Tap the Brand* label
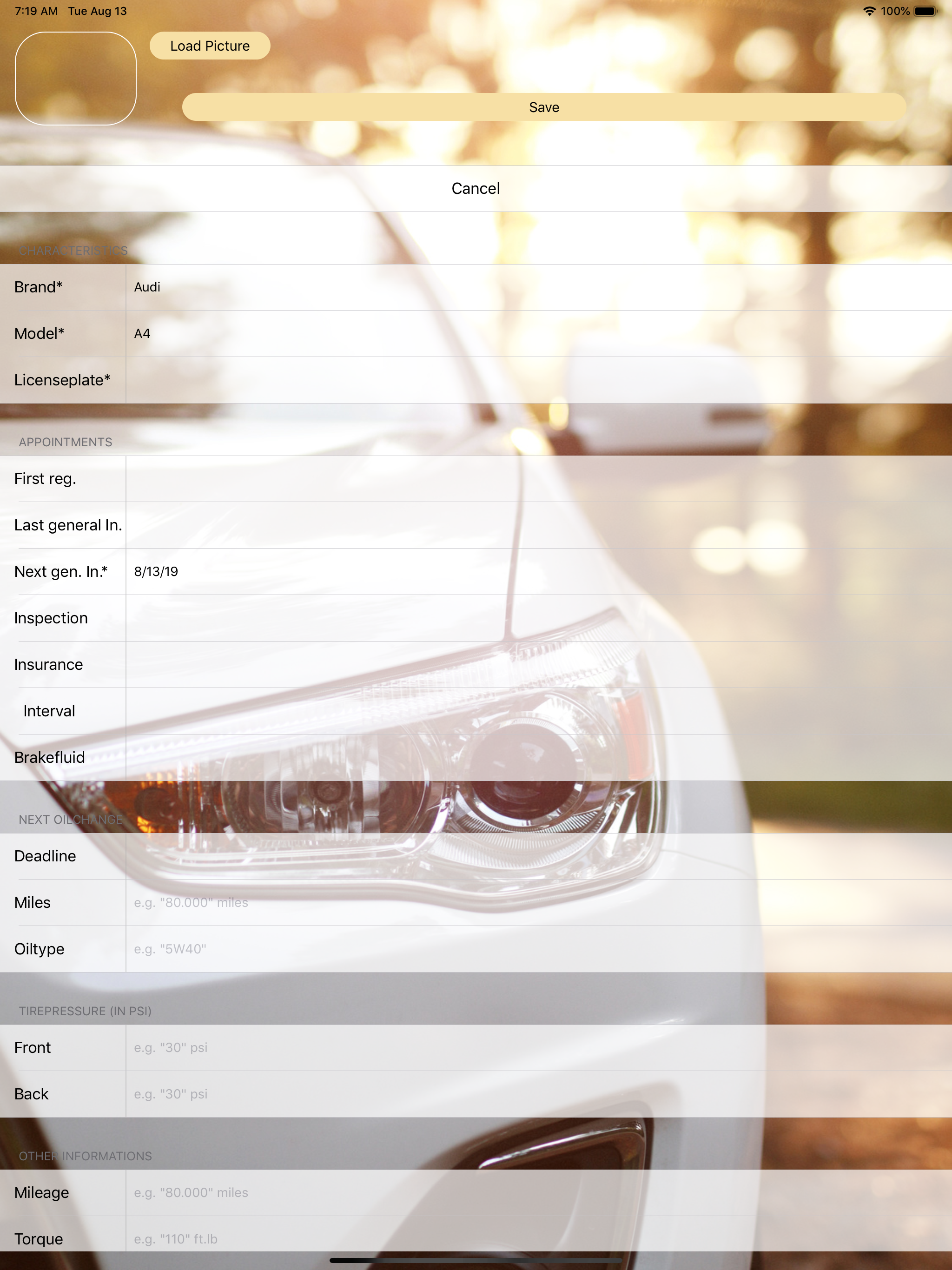The width and height of the screenshot is (952, 1270). point(39,287)
